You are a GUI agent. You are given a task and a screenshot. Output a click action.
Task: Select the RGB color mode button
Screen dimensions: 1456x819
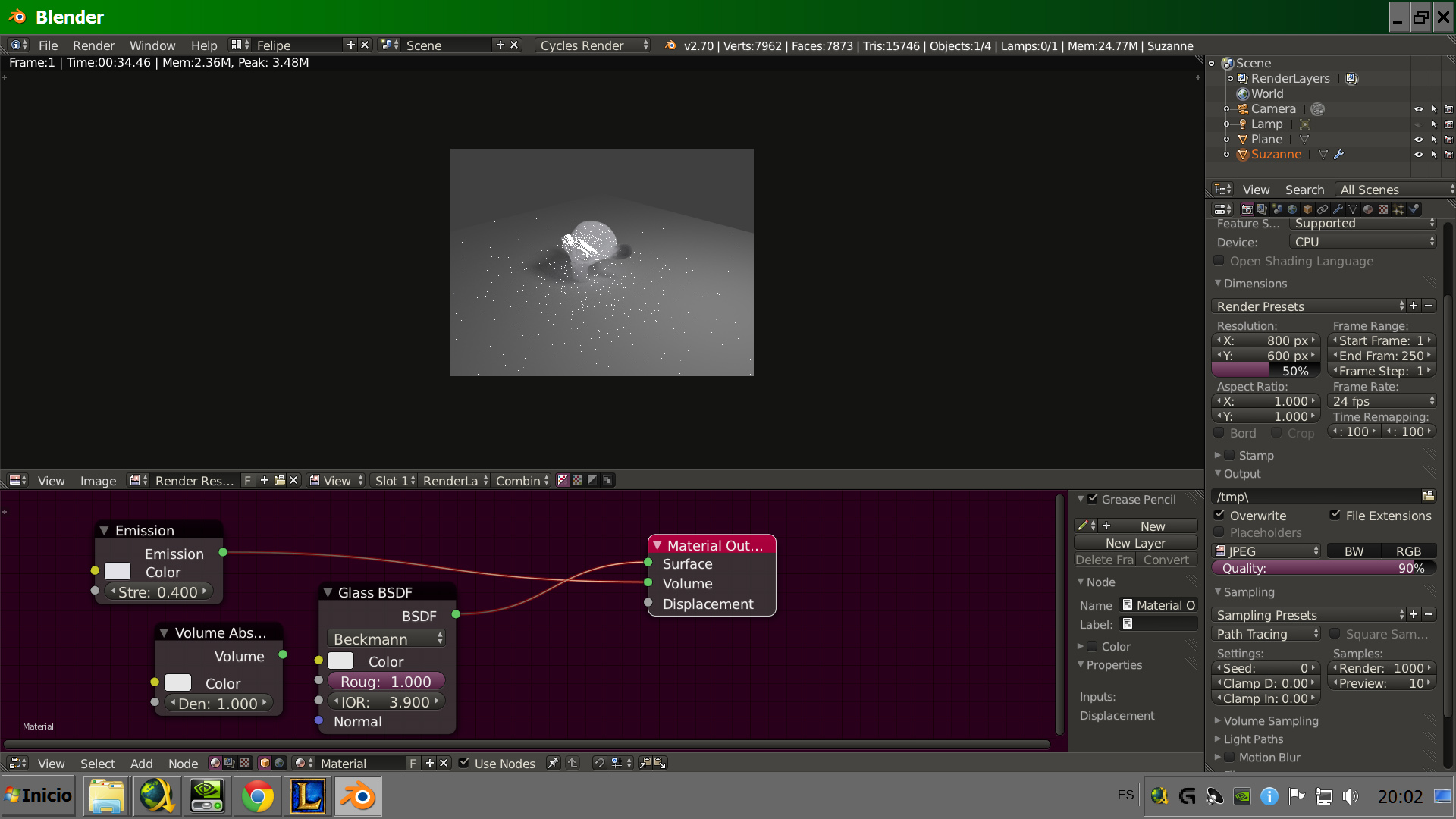pos(1408,551)
